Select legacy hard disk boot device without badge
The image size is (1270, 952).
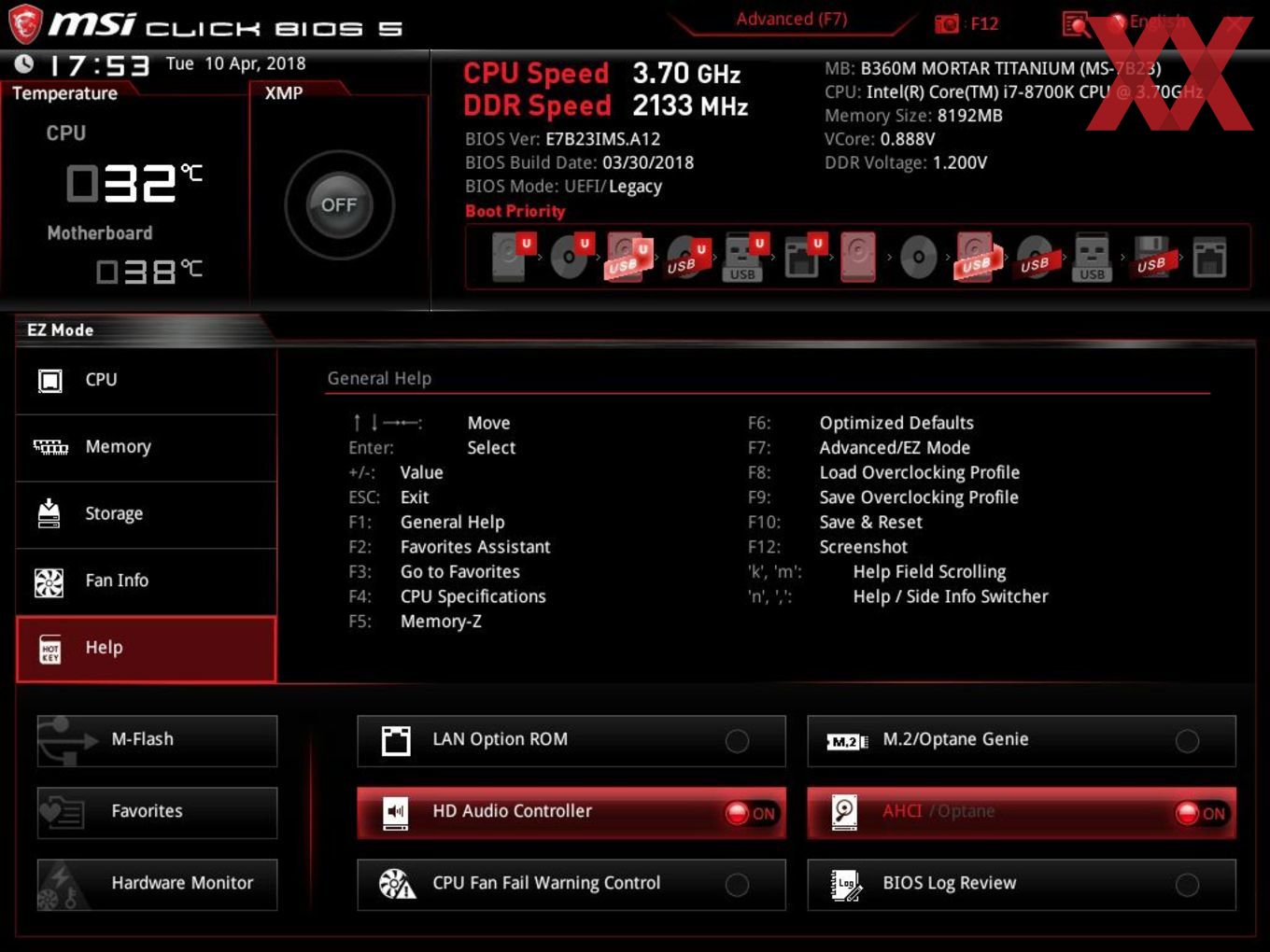pyautogui.click(x=858, y=257)
